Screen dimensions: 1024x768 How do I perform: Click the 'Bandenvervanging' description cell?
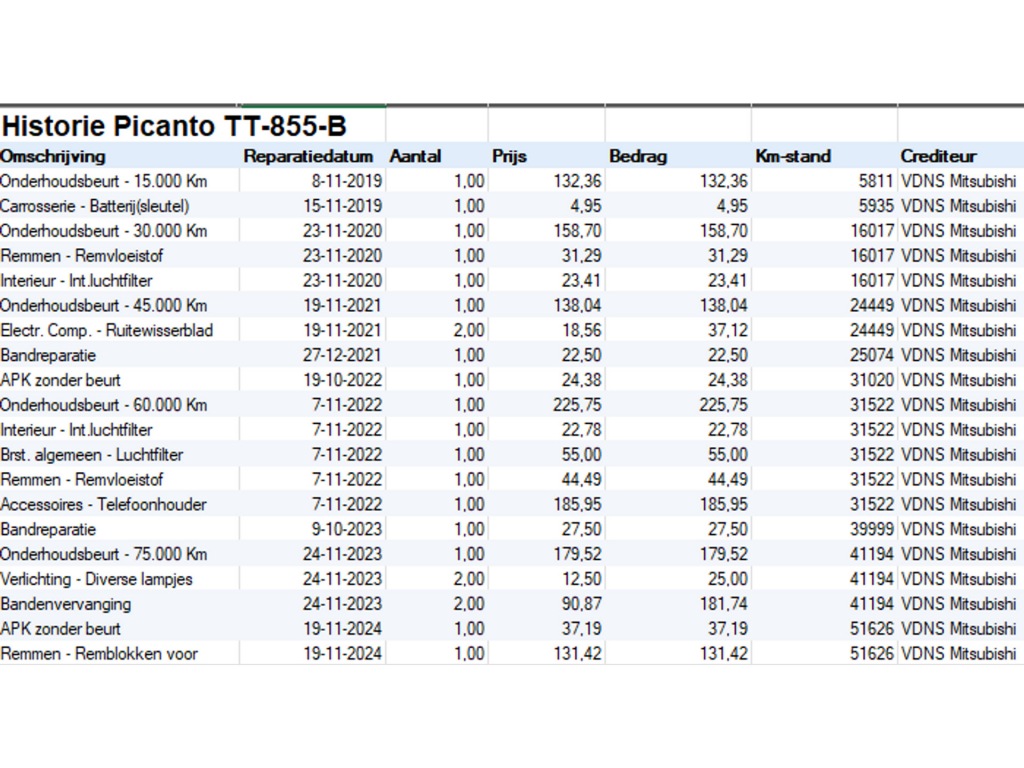(66, 604)
